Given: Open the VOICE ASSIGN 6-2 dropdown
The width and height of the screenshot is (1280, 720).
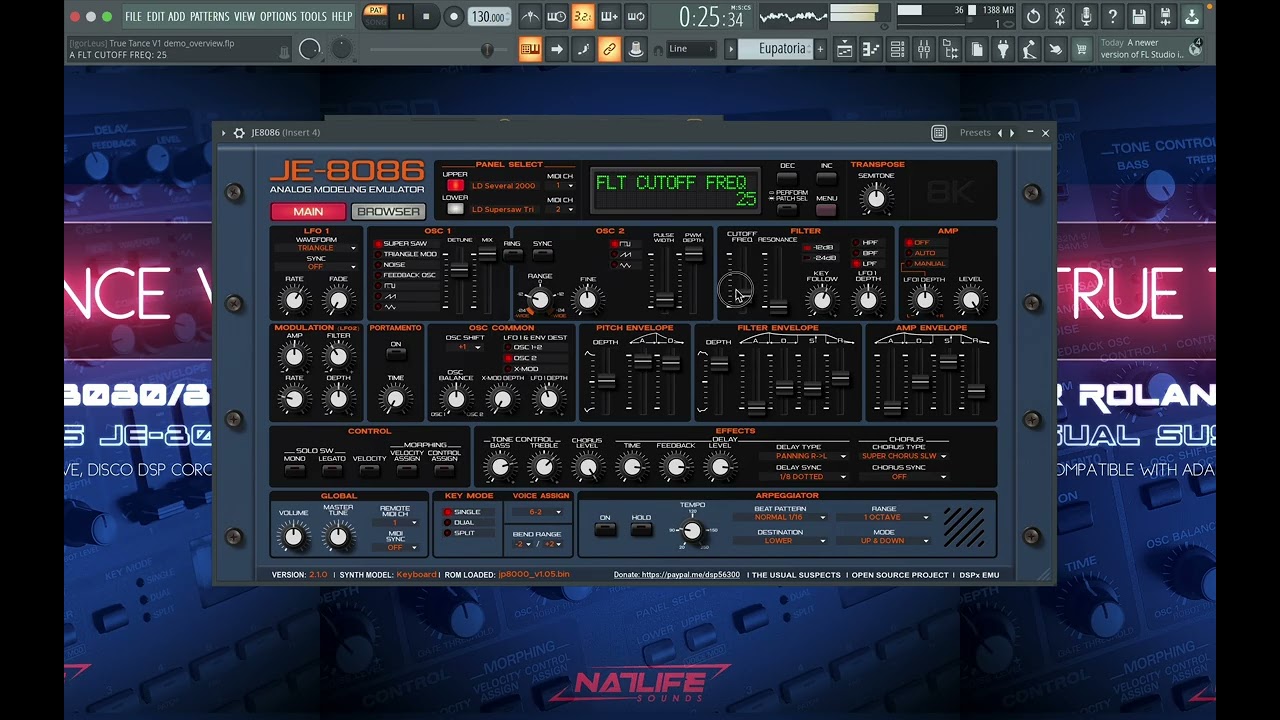Looking at the screenshot, I should pyautogui.click(x=538, y=512).
